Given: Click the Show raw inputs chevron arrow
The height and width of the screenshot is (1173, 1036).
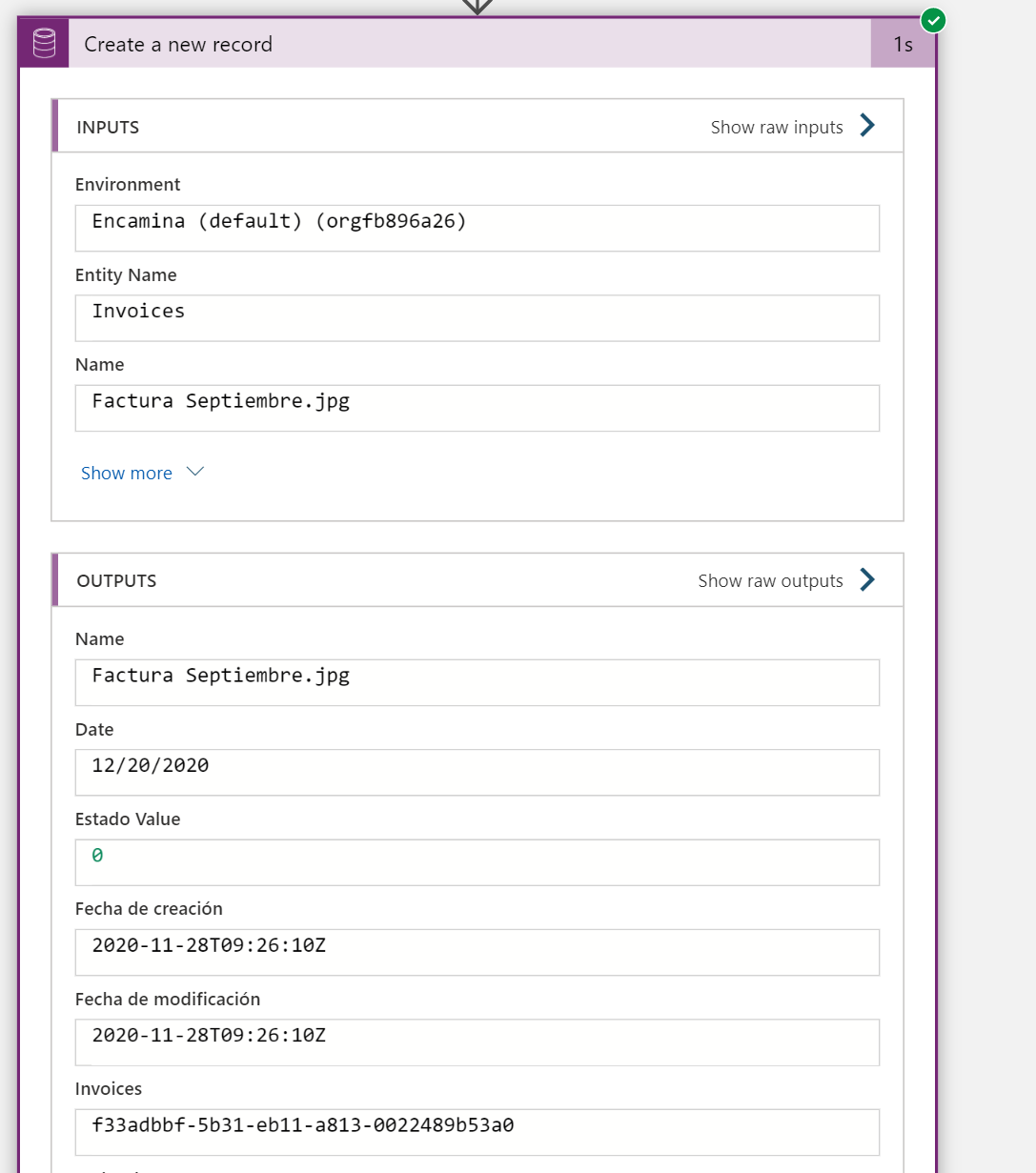Looking at the screenshot, I should click(x=866, y=125).
